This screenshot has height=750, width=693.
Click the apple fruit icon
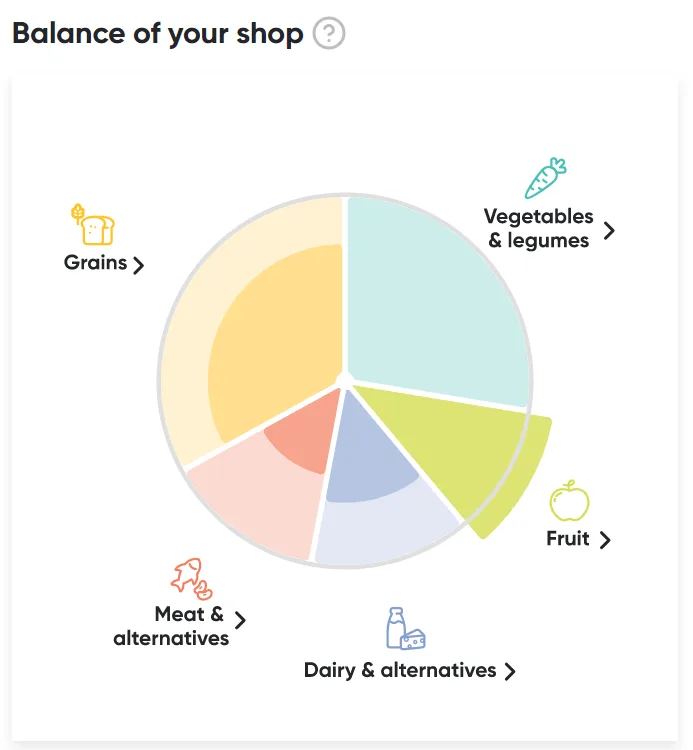tap(569, 501)
